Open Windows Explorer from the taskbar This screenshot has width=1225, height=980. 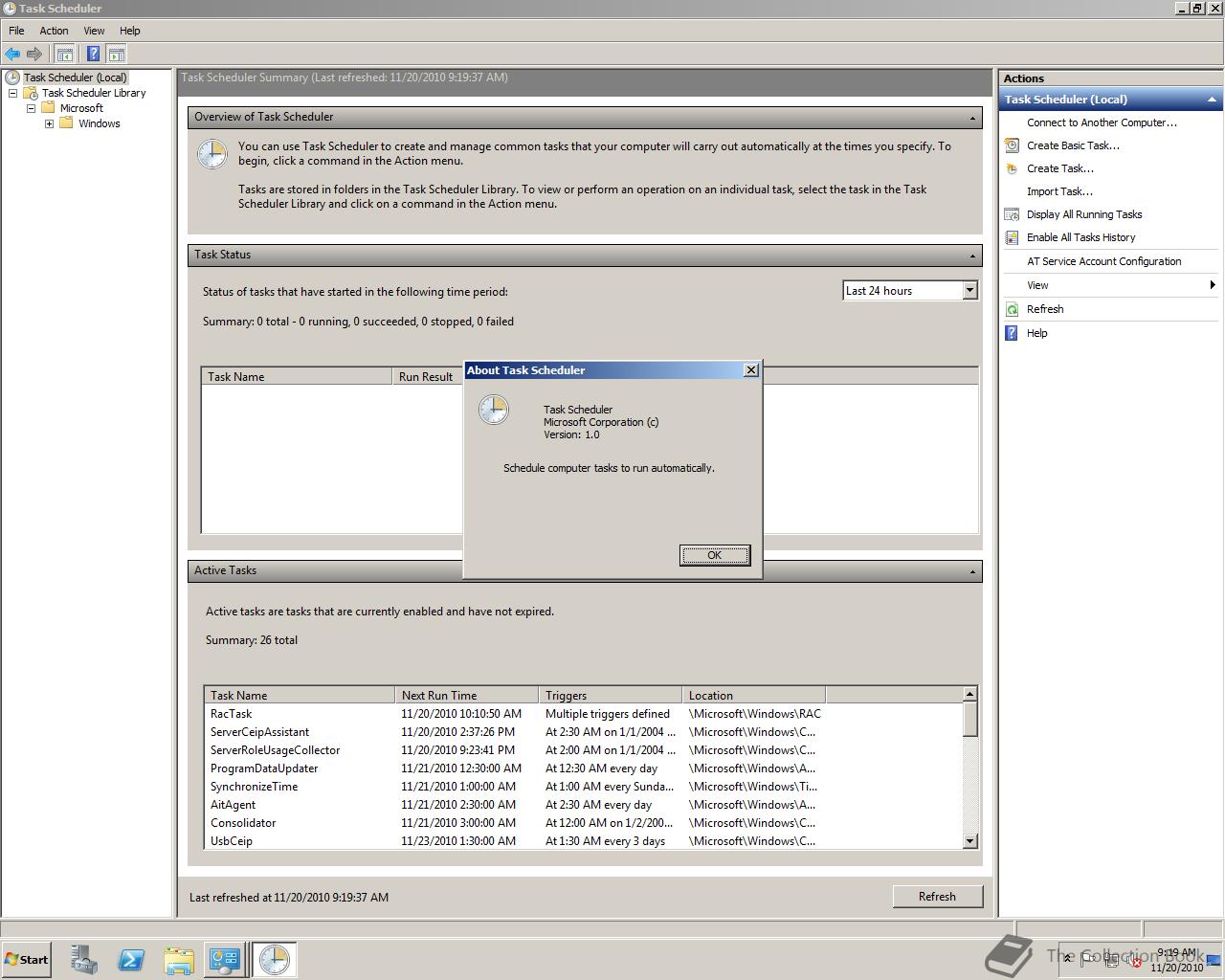pos(178,960)
